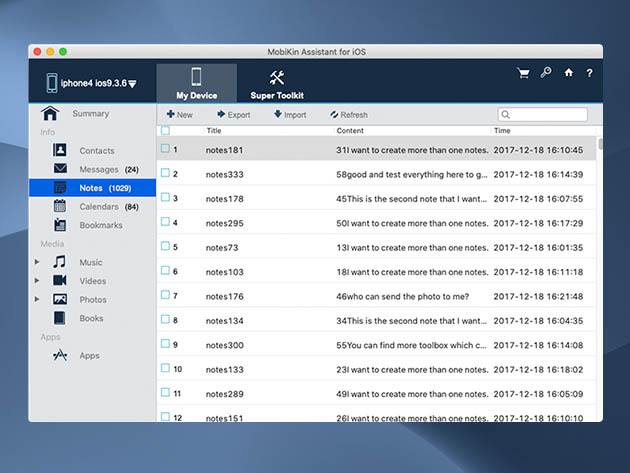Expand the Videos category triangle
The width and height of the screenshot is (630, 473).
click(x=37, y=281)
